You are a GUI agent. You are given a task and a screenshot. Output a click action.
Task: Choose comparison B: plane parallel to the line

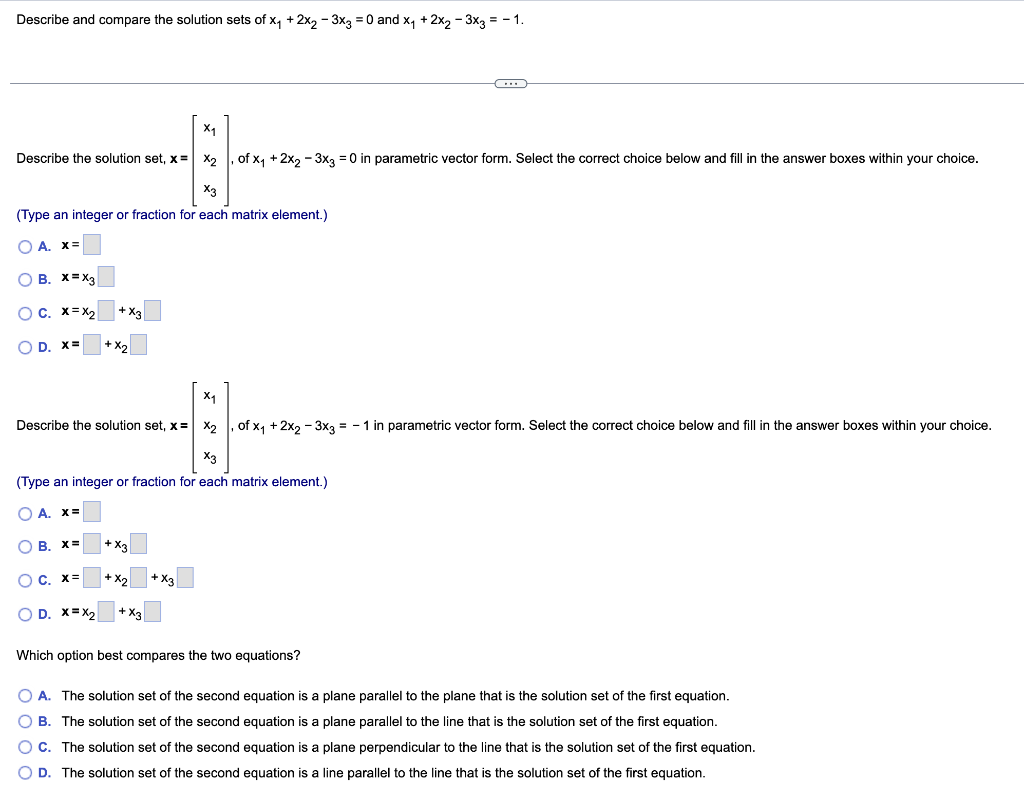(x=25, y=722)
